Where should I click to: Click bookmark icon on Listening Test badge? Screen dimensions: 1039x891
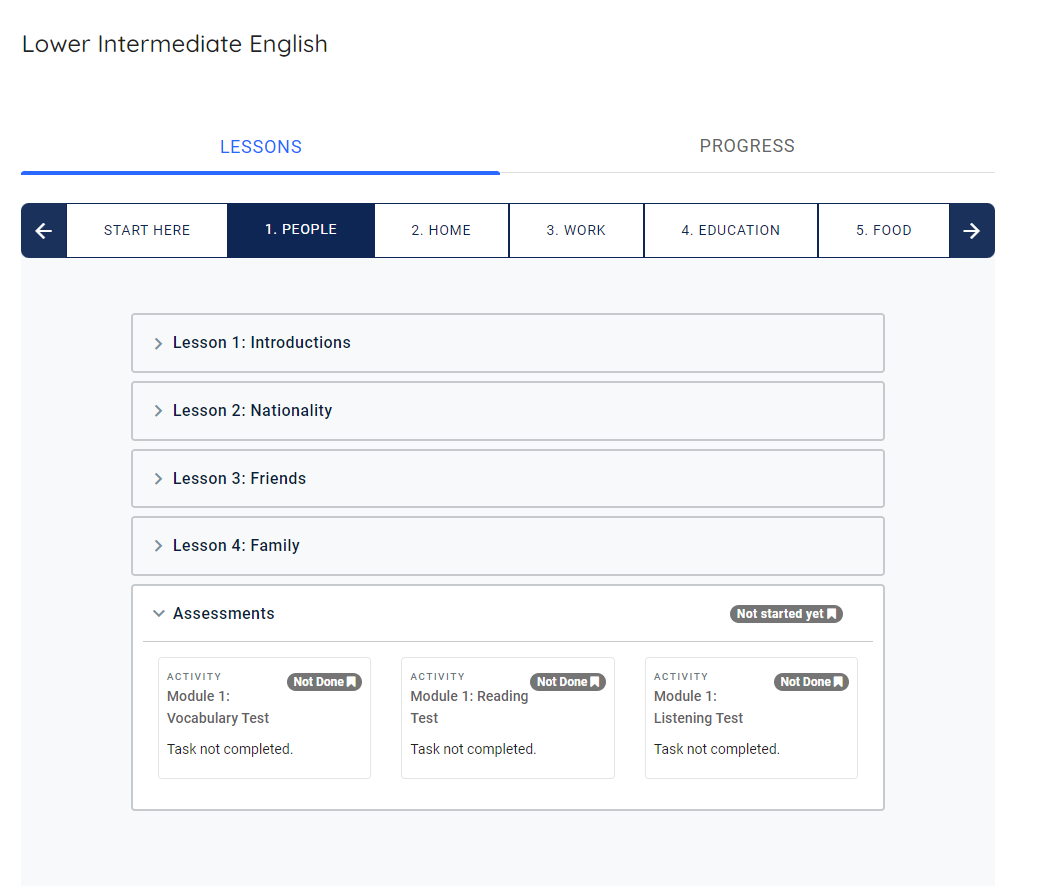838,681
